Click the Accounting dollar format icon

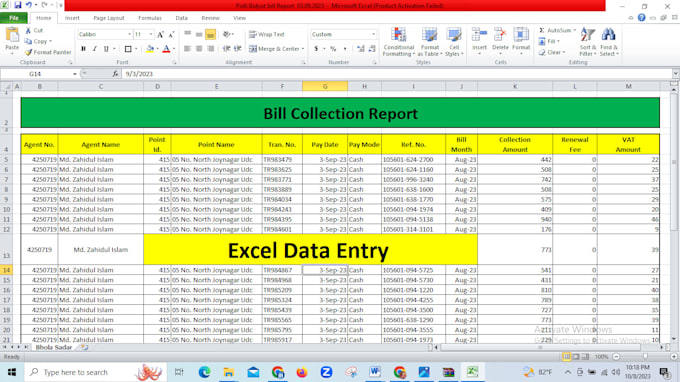316,49
